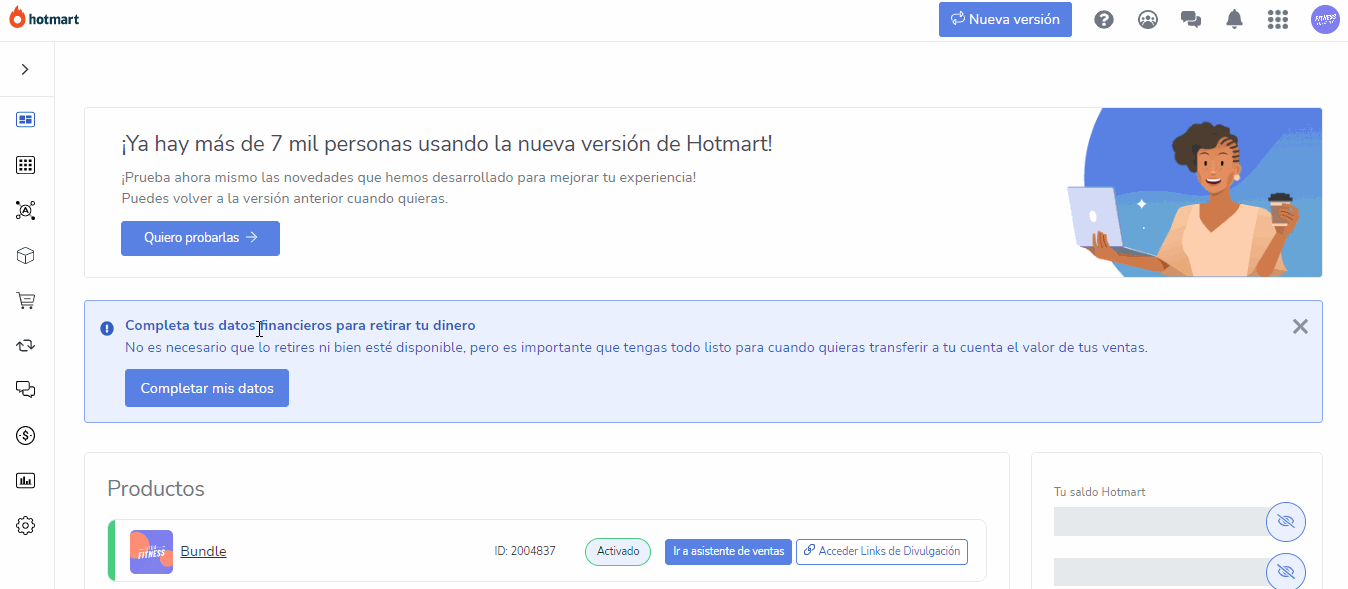The width and height of the screenshot is (1348, 589).
Task: Show the first hidden Hotmart balance
Action: point(1286,522)
